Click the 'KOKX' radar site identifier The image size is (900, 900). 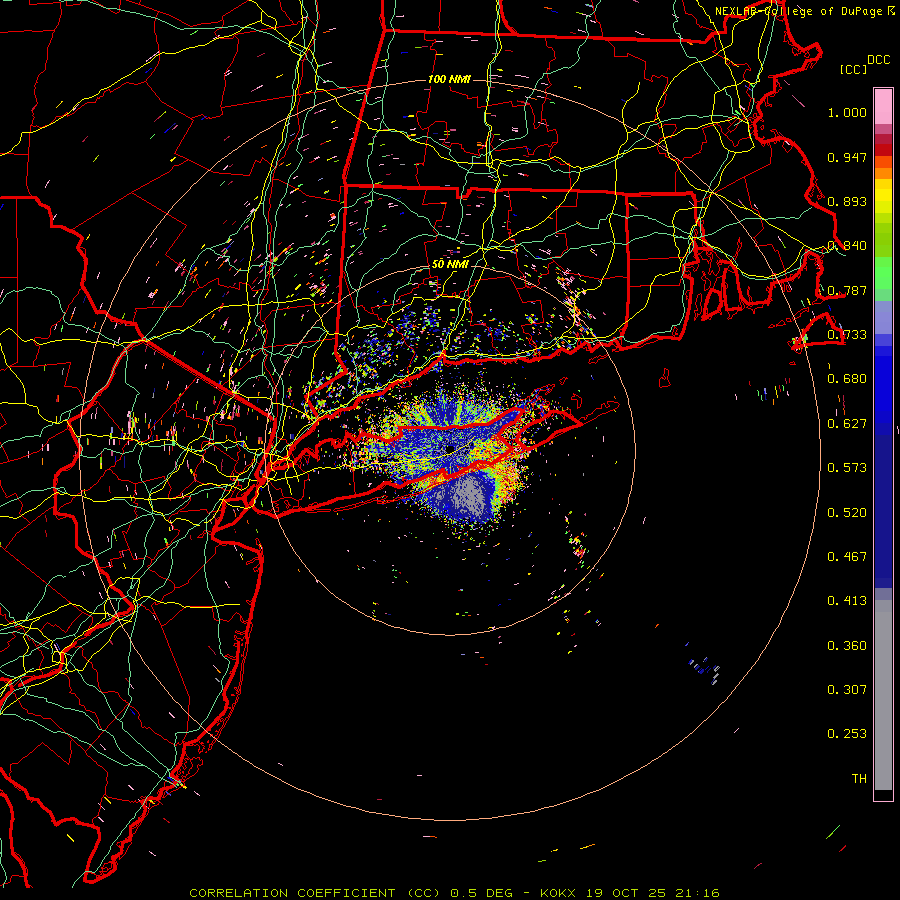click(560, 893)
